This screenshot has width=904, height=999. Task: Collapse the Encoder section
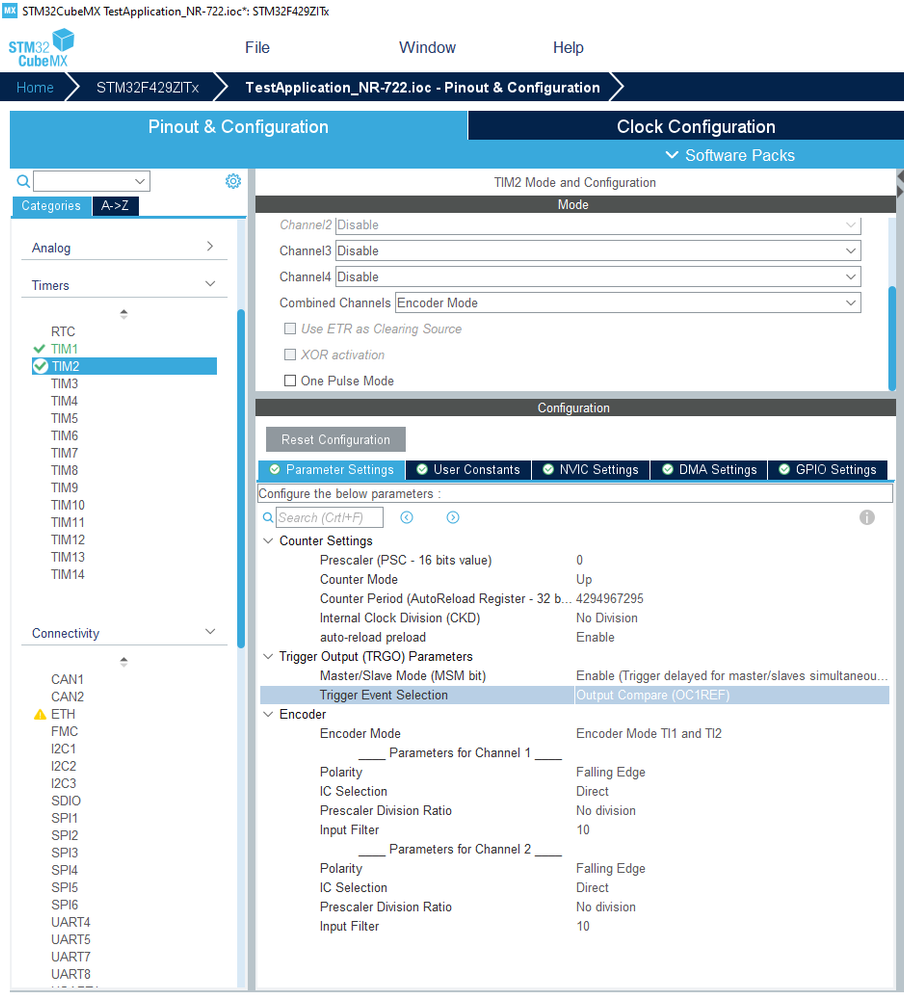click(x=268, y=714)
